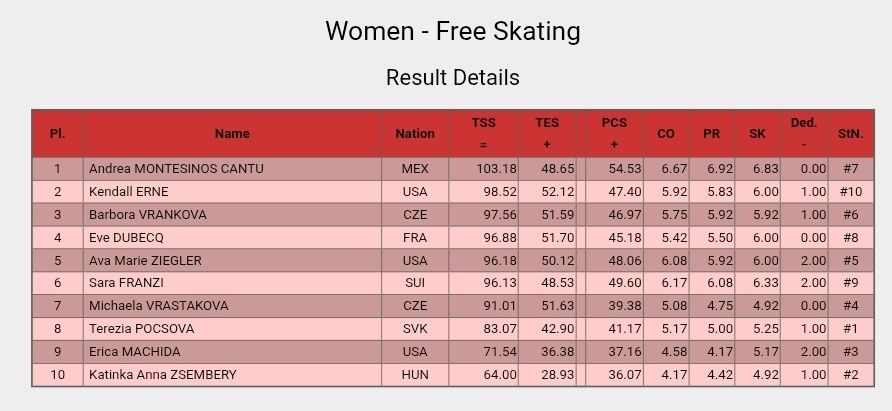Open Sara FRANZI's entry
The image size is (892, 411).
[126, 283]
